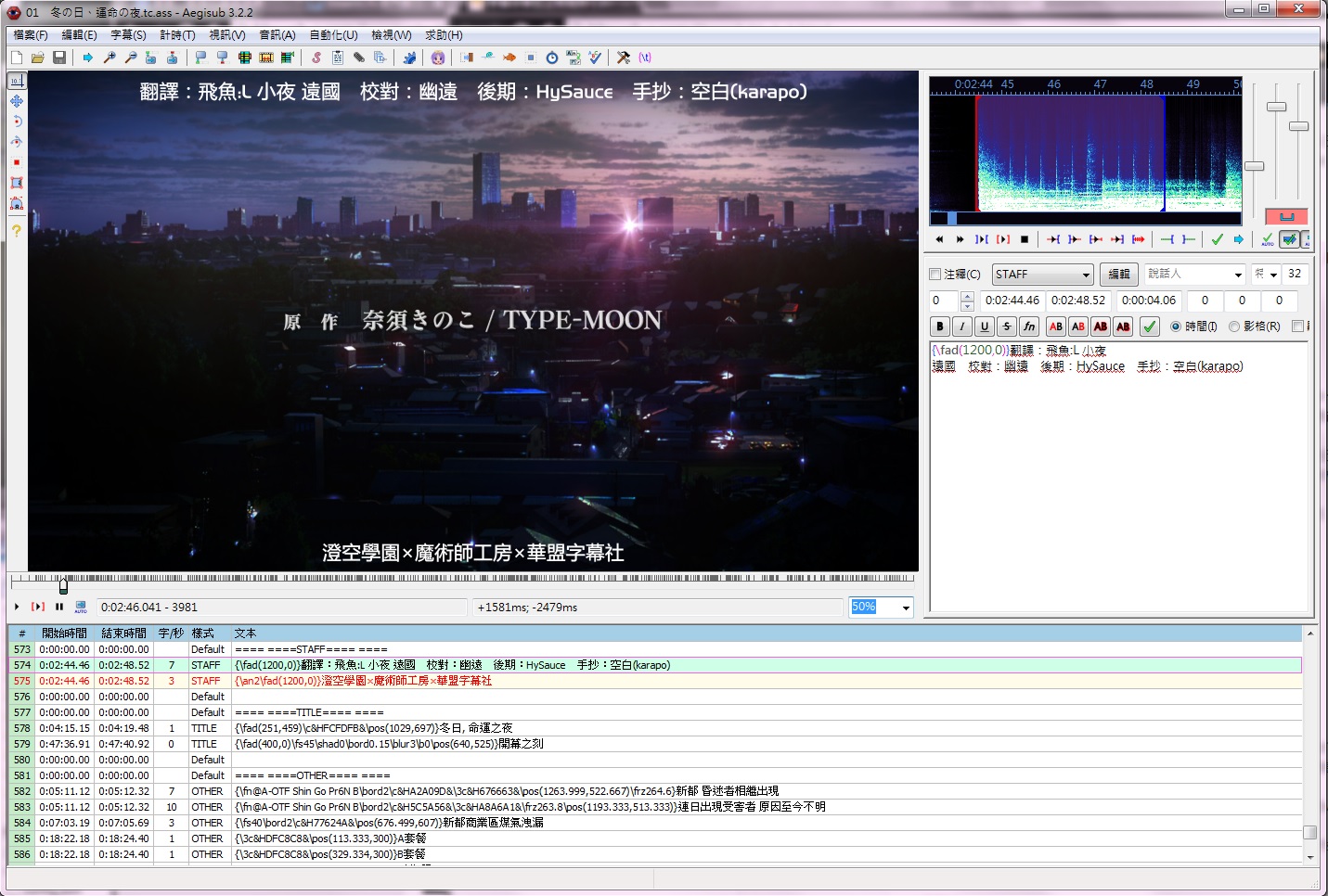Open a subtitle file via folder icon
1328x896 pixels.
click(38, 58)
